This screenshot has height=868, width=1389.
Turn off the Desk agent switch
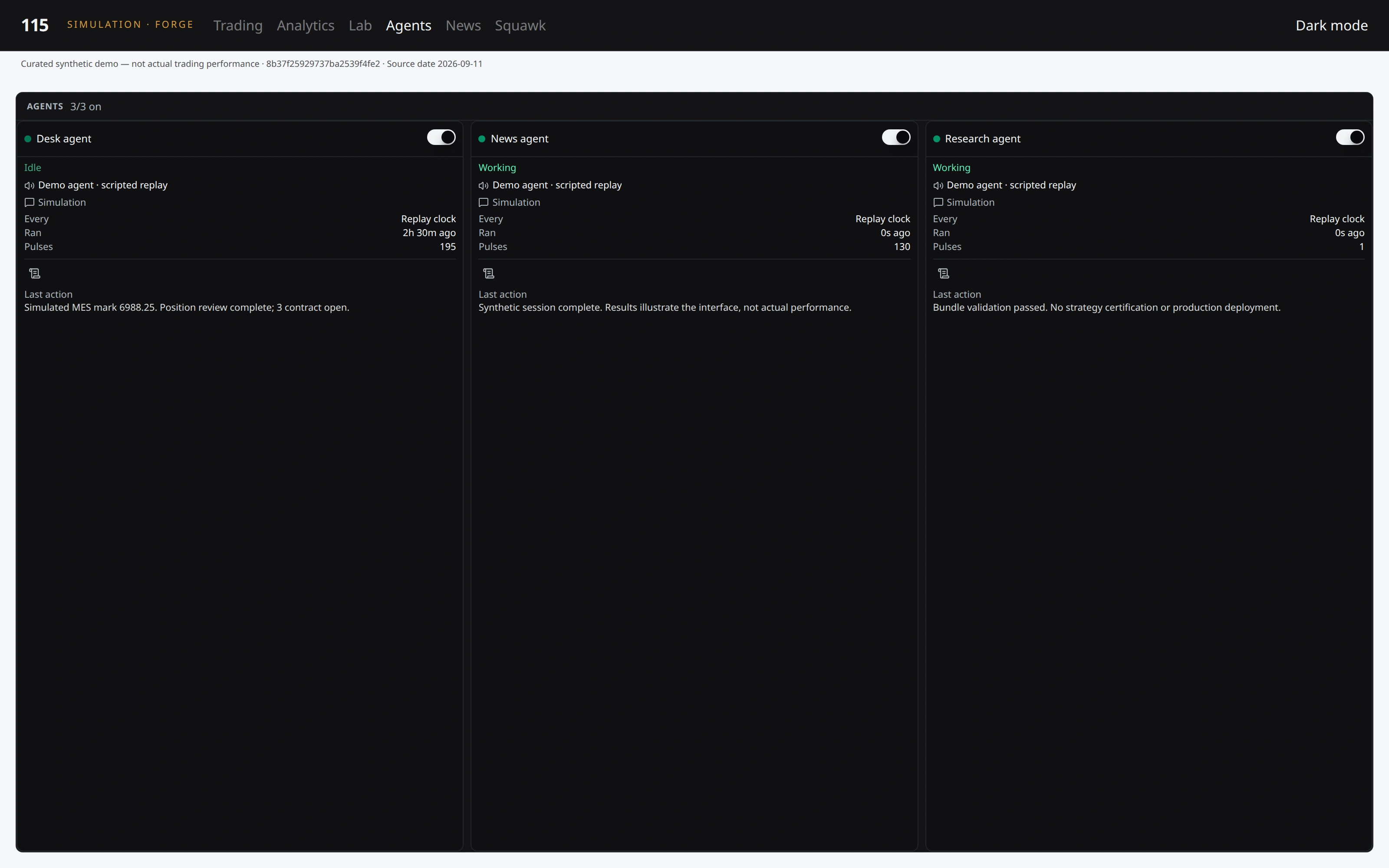click(x=441, y=138)
